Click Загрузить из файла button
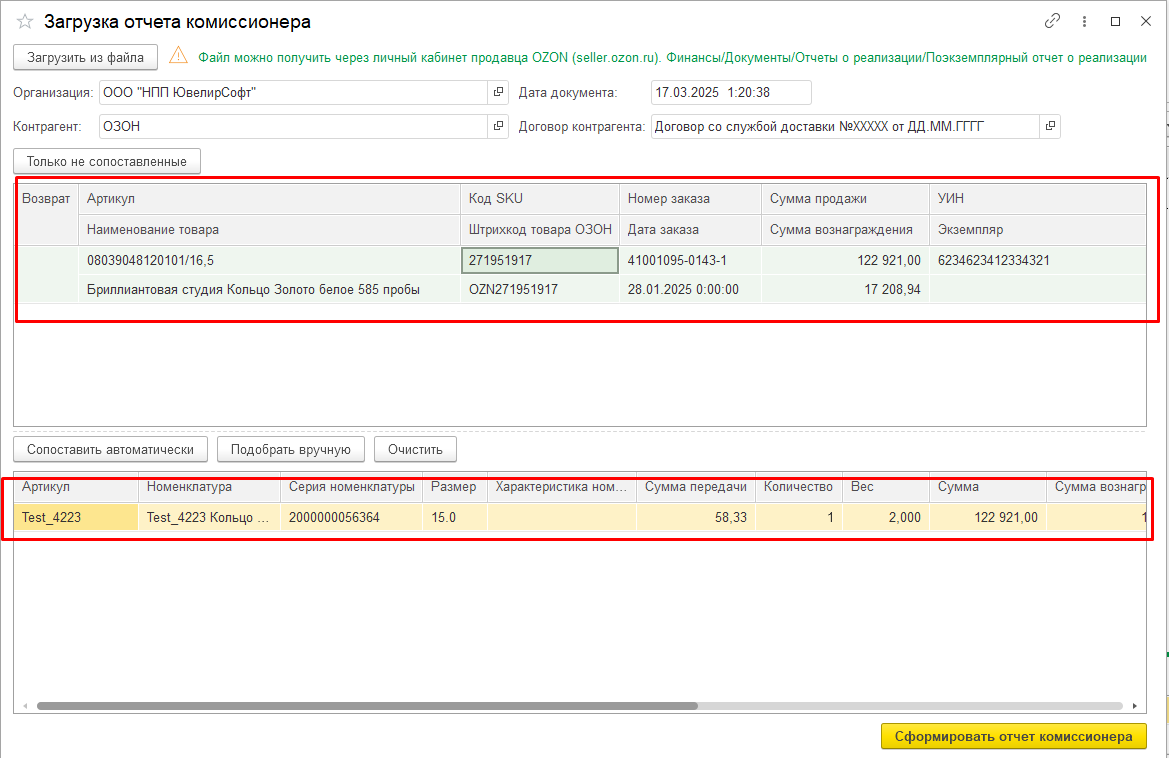Viewport: 1169px width, 758px height. (x=85, y=57)
